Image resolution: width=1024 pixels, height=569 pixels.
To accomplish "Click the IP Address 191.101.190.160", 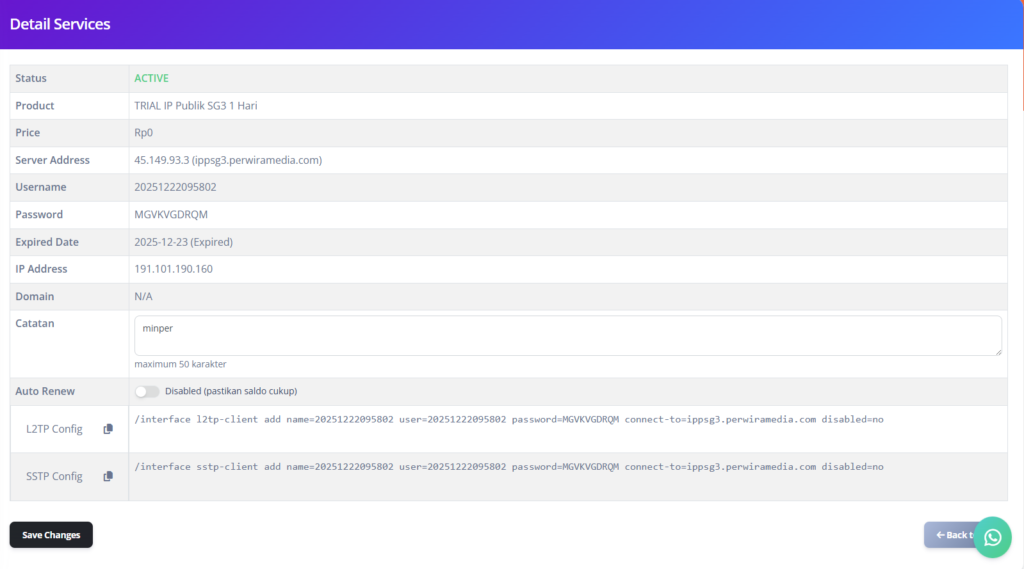I will (173, 269).
